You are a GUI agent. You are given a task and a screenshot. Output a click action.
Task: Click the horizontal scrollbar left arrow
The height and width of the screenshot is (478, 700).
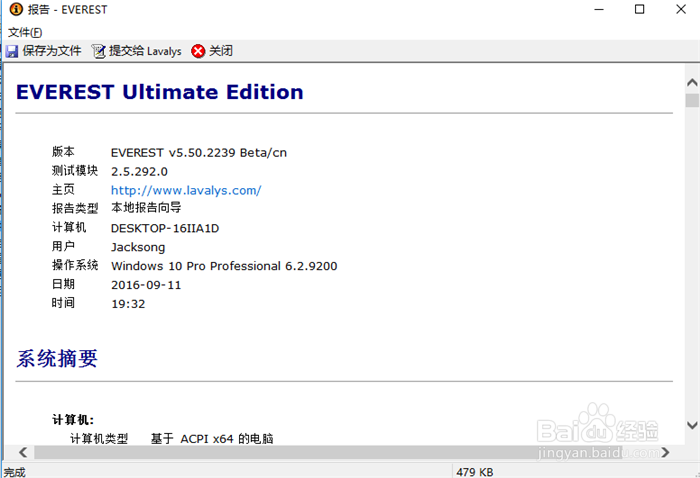[x=23, y=452]
